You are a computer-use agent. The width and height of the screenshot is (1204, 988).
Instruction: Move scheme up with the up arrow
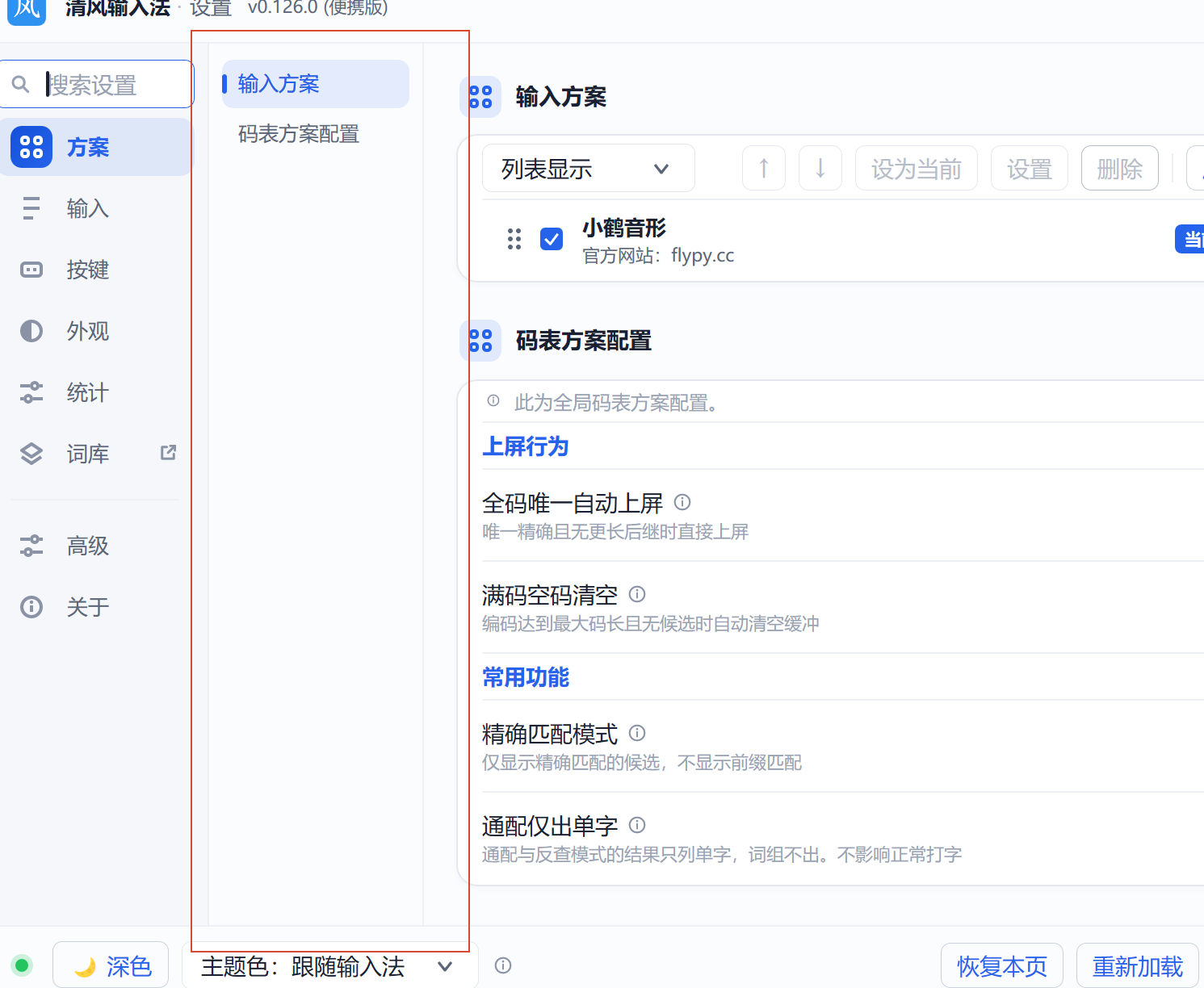pos(764,168)
